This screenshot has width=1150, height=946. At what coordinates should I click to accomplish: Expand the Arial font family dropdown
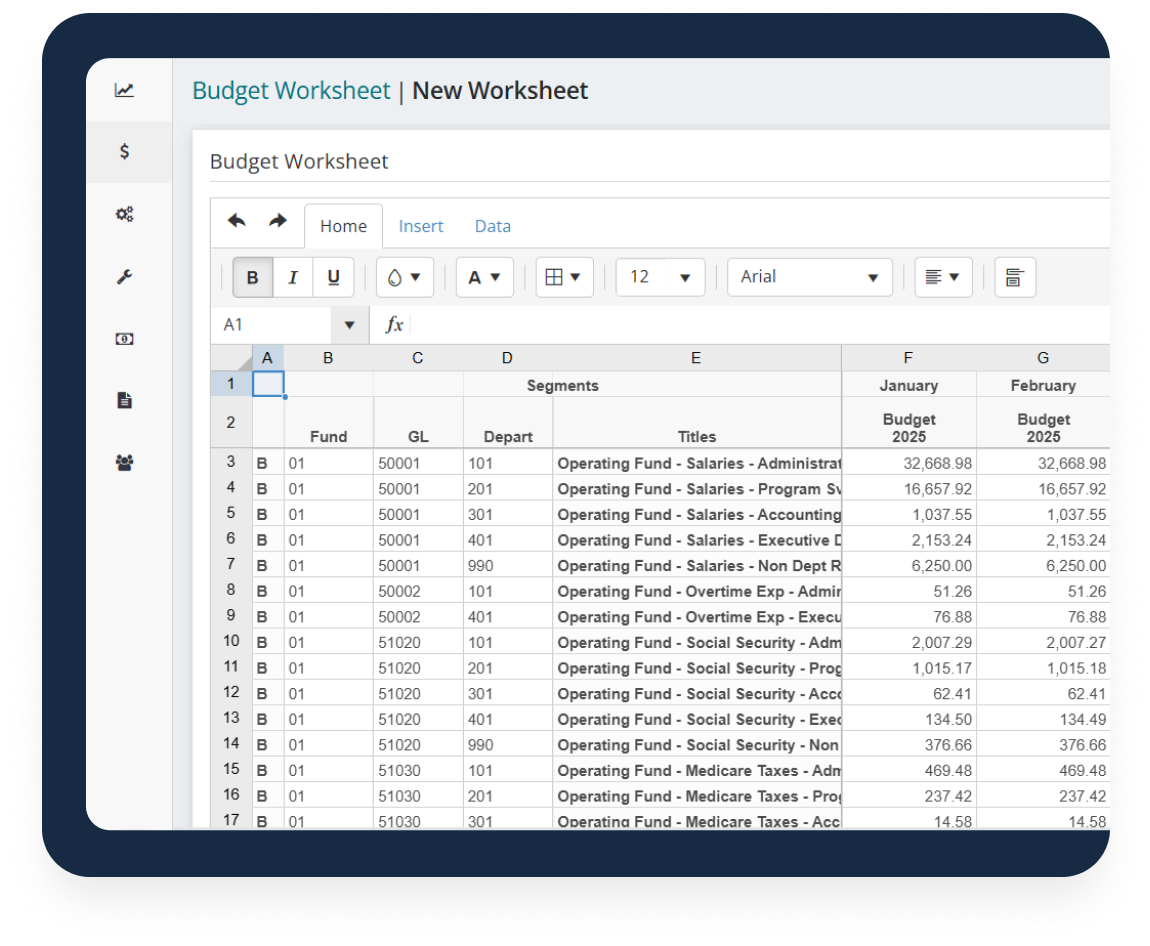(x=809, y=278)
